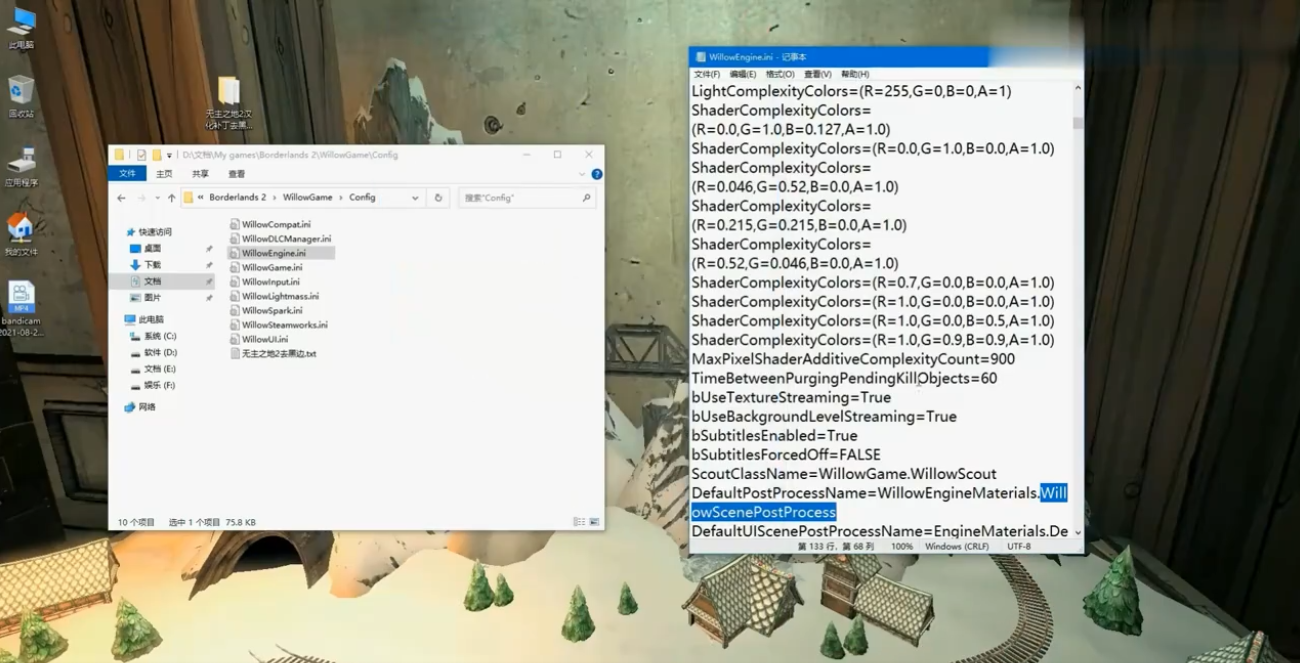The height and width of the screenshot is (663, 1300).
Task: Select the WillowUI.ini file icon
Action: [235, 339]
